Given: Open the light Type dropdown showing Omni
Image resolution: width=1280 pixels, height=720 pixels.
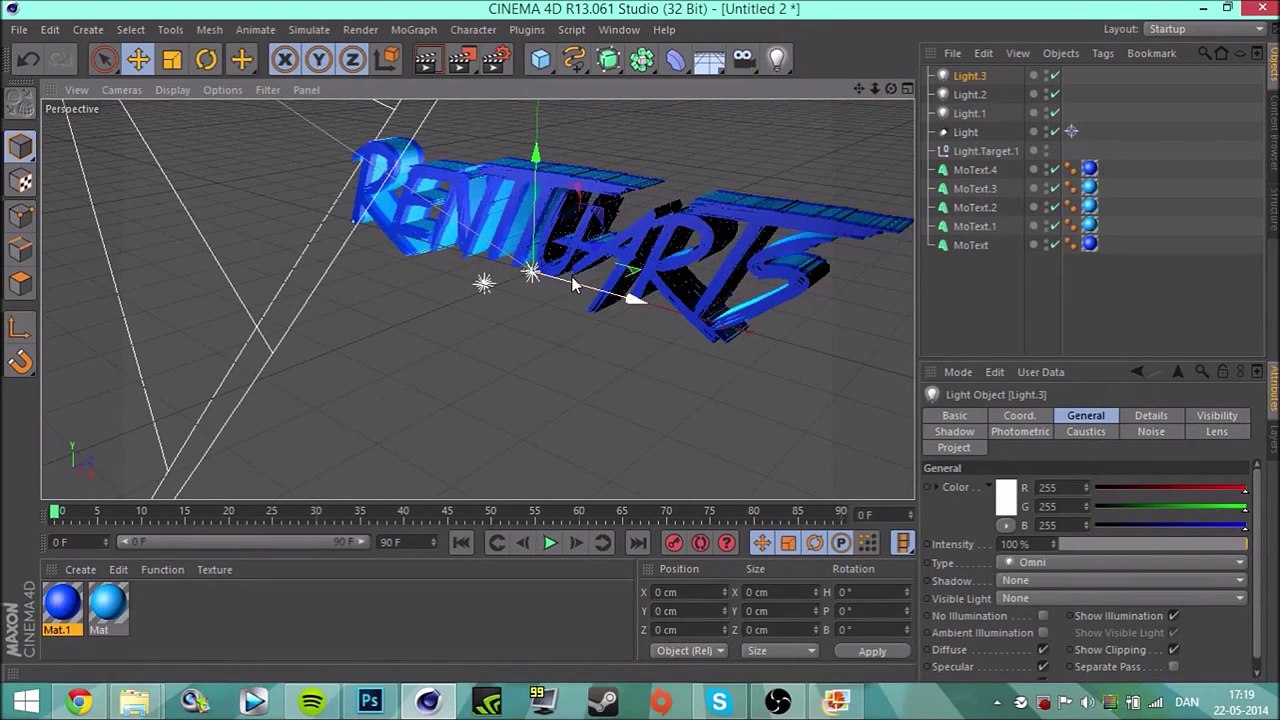Looking at the screenshot, I should pos(1122,562).
